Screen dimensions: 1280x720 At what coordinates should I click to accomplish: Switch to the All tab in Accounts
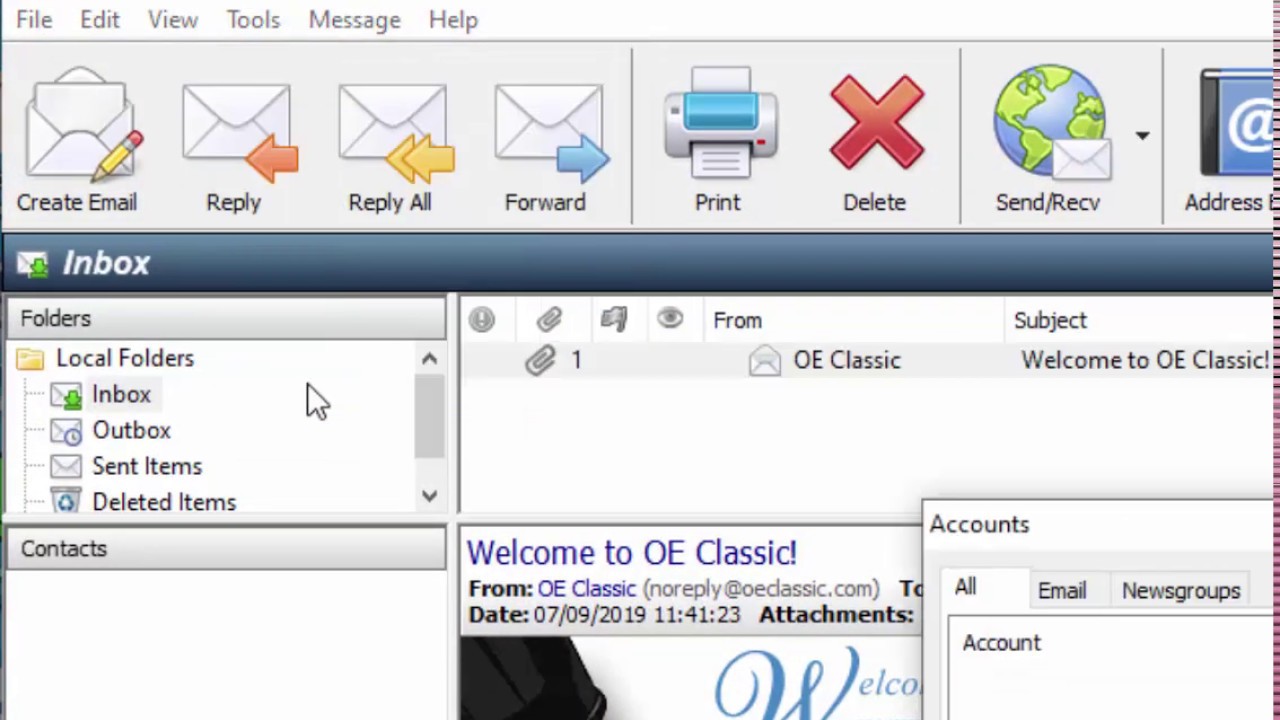click(965, 588)
